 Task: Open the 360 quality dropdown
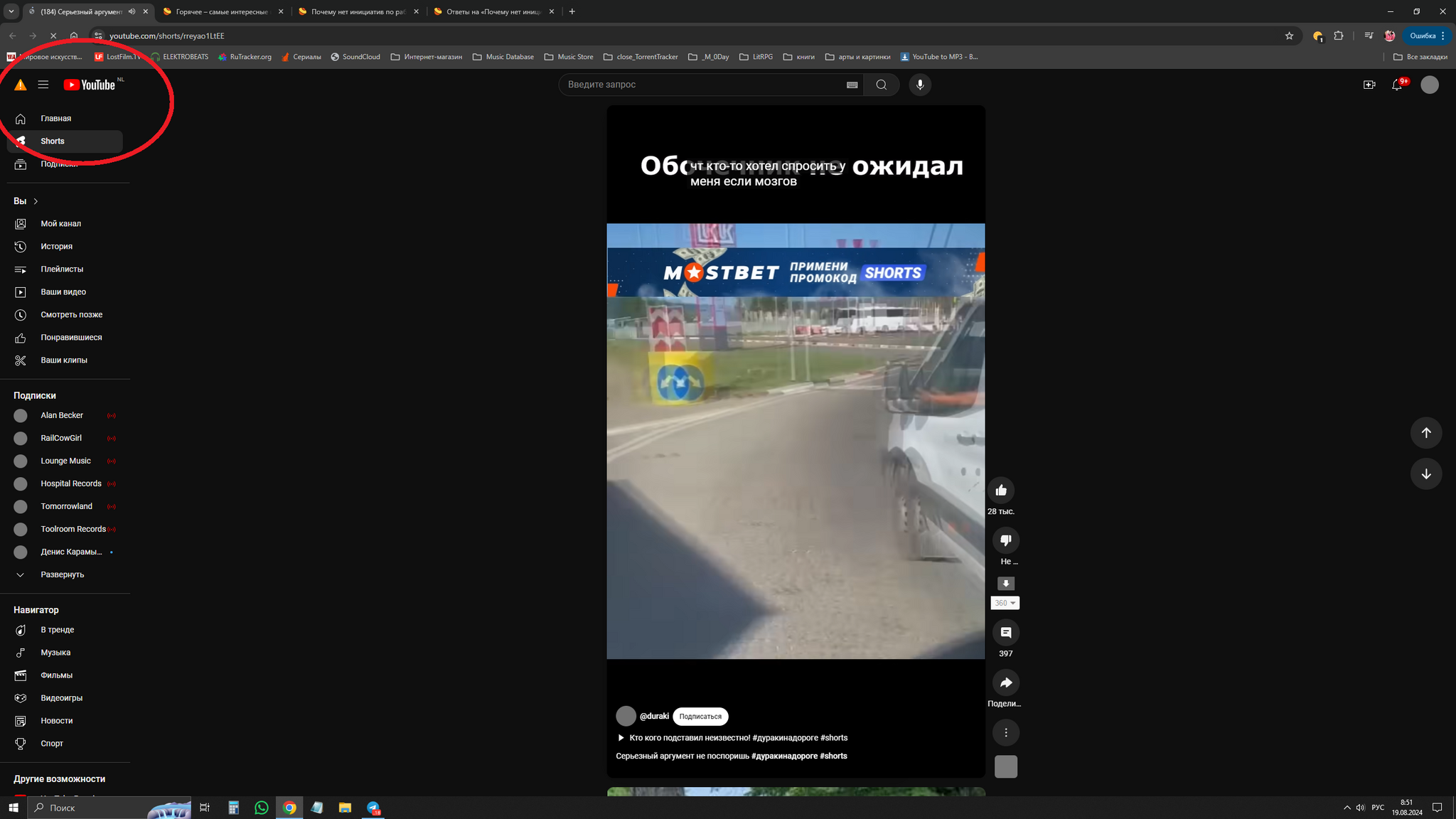point(1005,603)
